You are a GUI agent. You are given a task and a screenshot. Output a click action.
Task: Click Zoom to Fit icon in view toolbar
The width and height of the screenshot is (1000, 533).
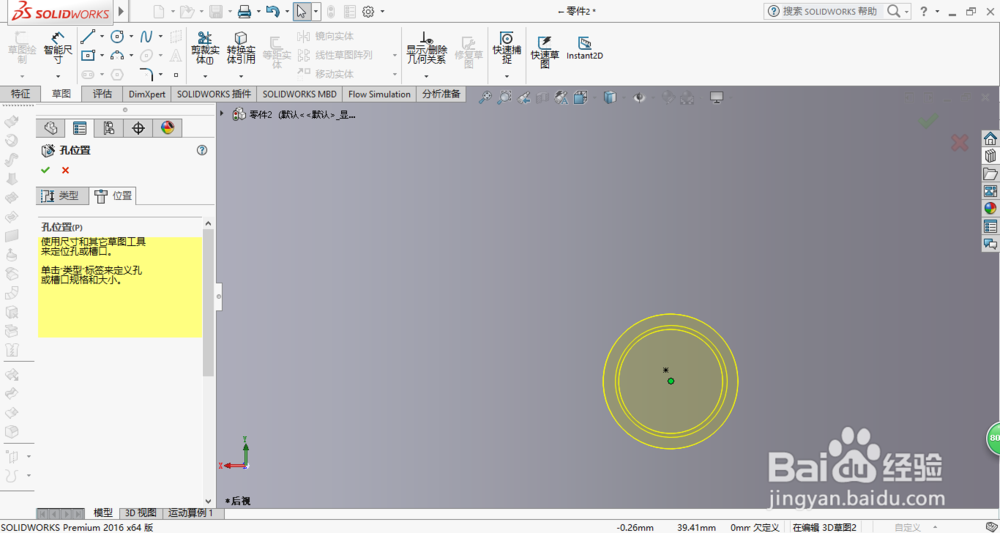[485, 98]
